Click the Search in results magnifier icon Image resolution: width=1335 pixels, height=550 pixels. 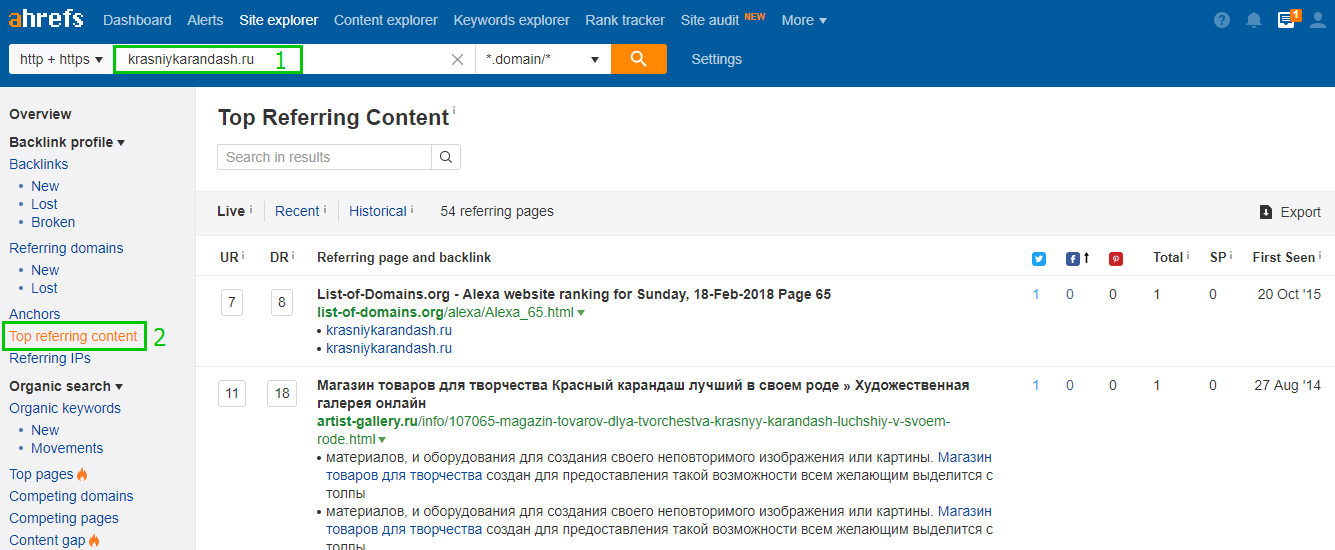tap(446, 157)
